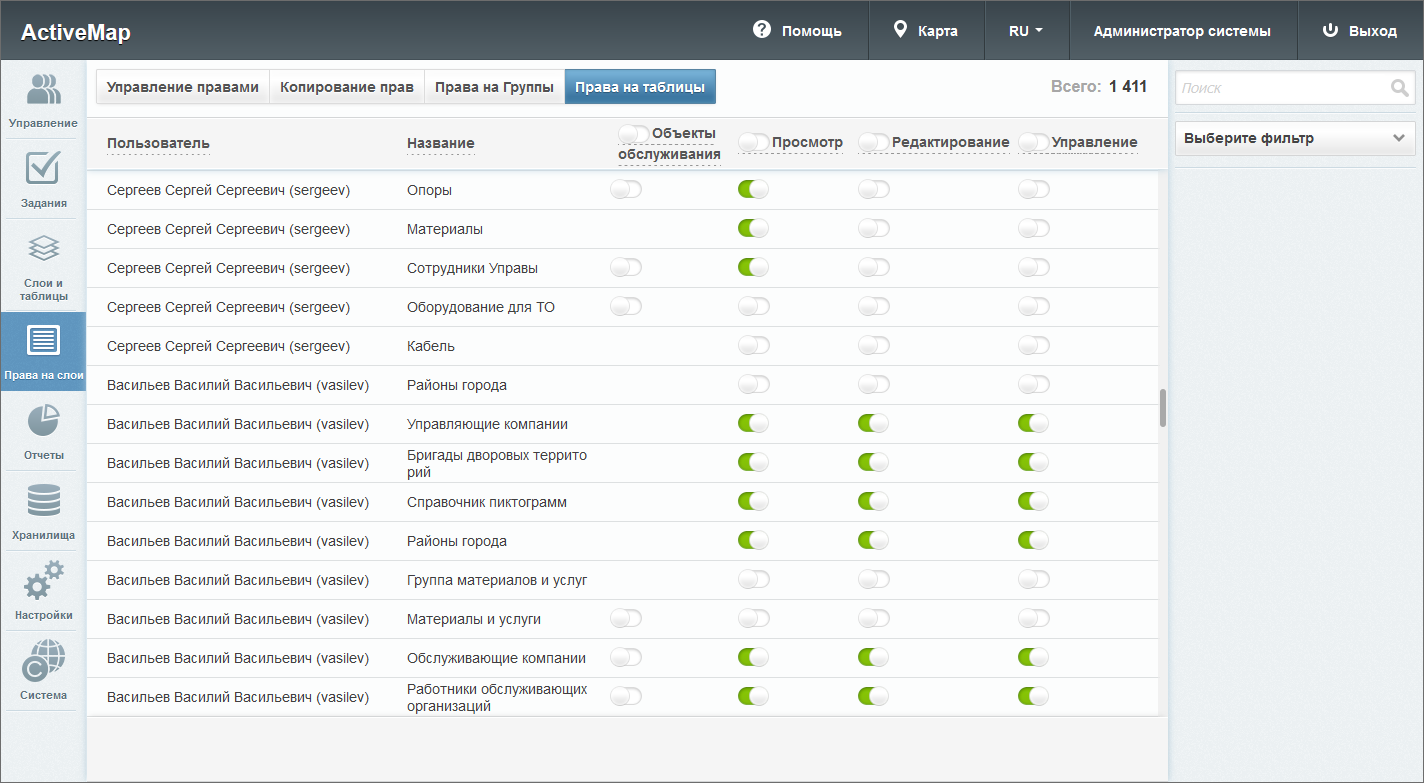Open Слои и таблицы sidebar section
The image size is (1424, 783).
pyautogui.click(x=43, y=267)
